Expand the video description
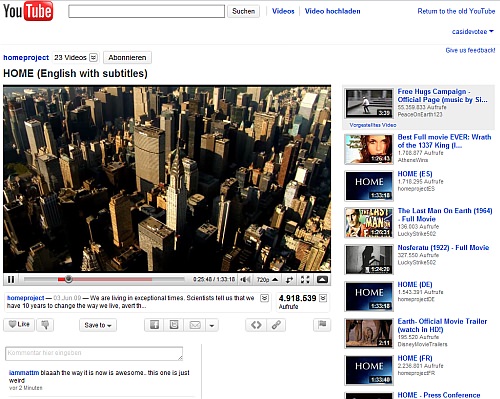Image resolution: width=500 pixels, height=399 pixels. coord(264,298)
